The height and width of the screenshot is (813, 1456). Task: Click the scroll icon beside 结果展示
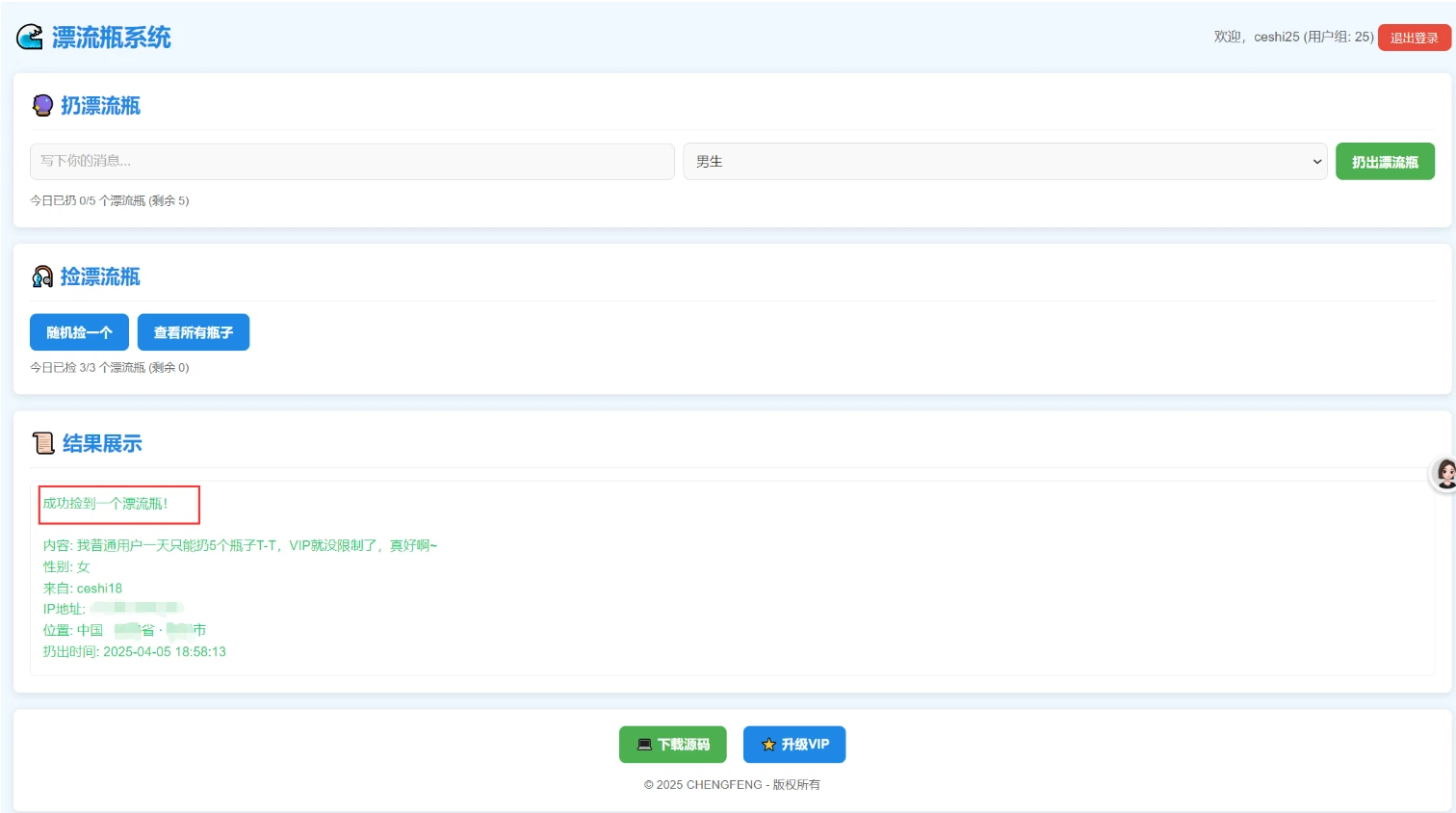point(43,443)
